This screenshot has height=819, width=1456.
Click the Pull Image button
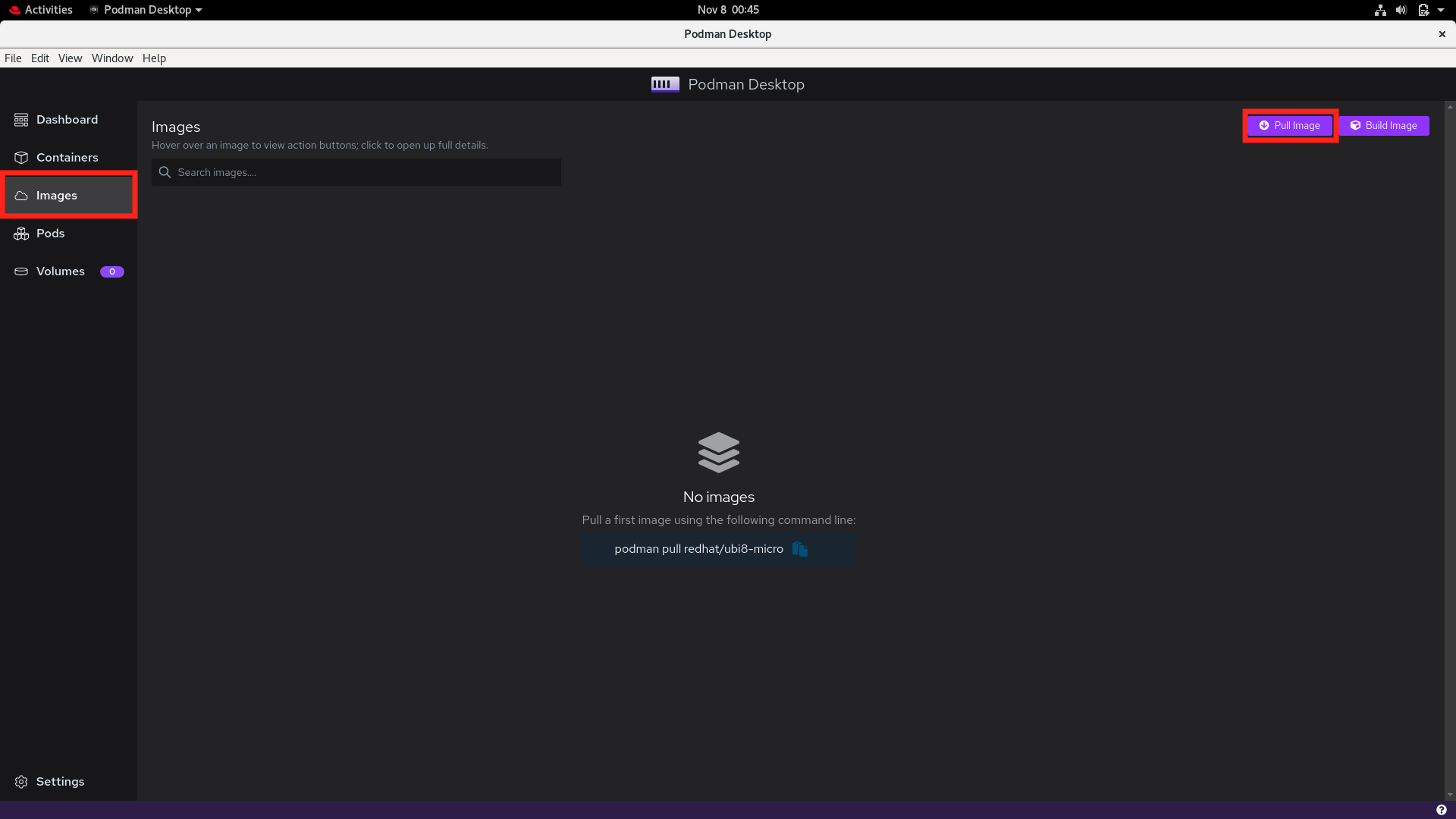[x=1289, y=125]
